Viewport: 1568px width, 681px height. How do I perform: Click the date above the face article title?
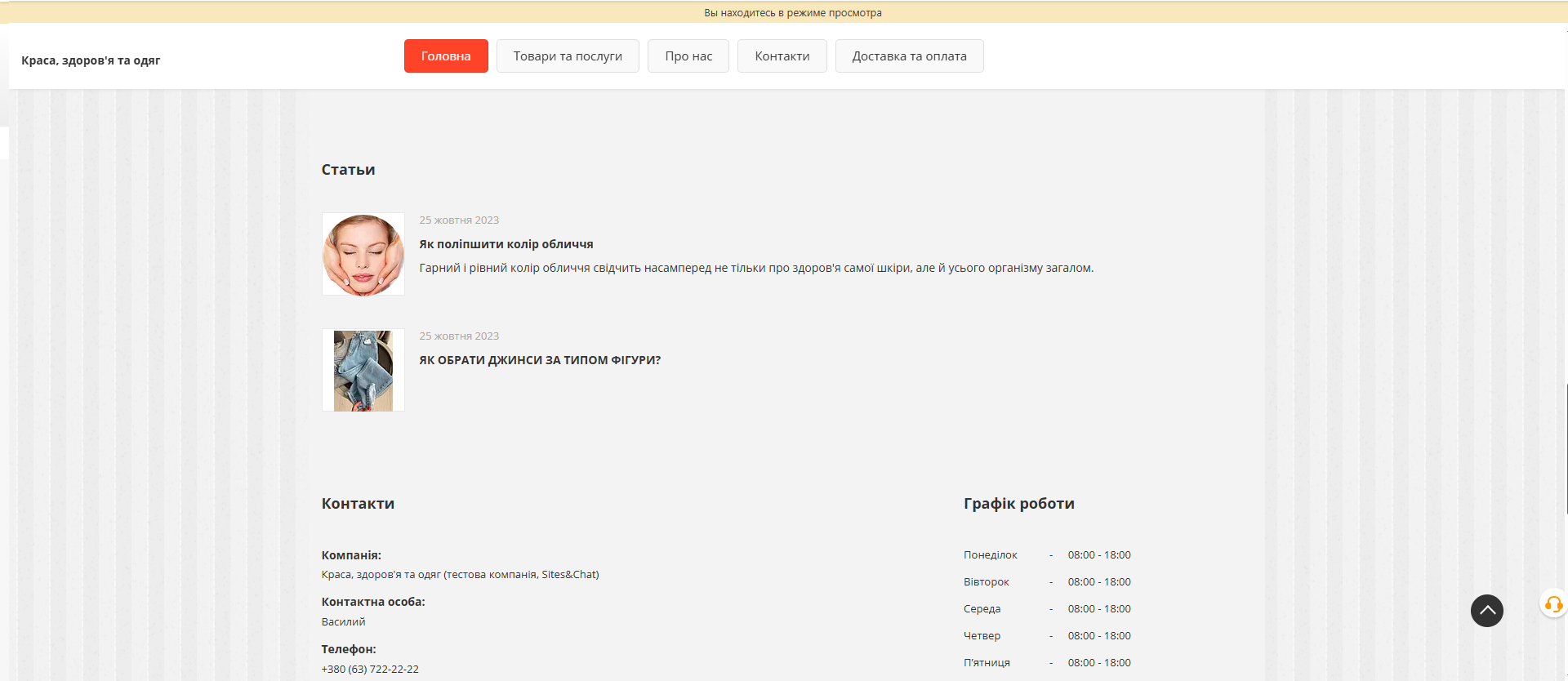(x=459, y=220)
